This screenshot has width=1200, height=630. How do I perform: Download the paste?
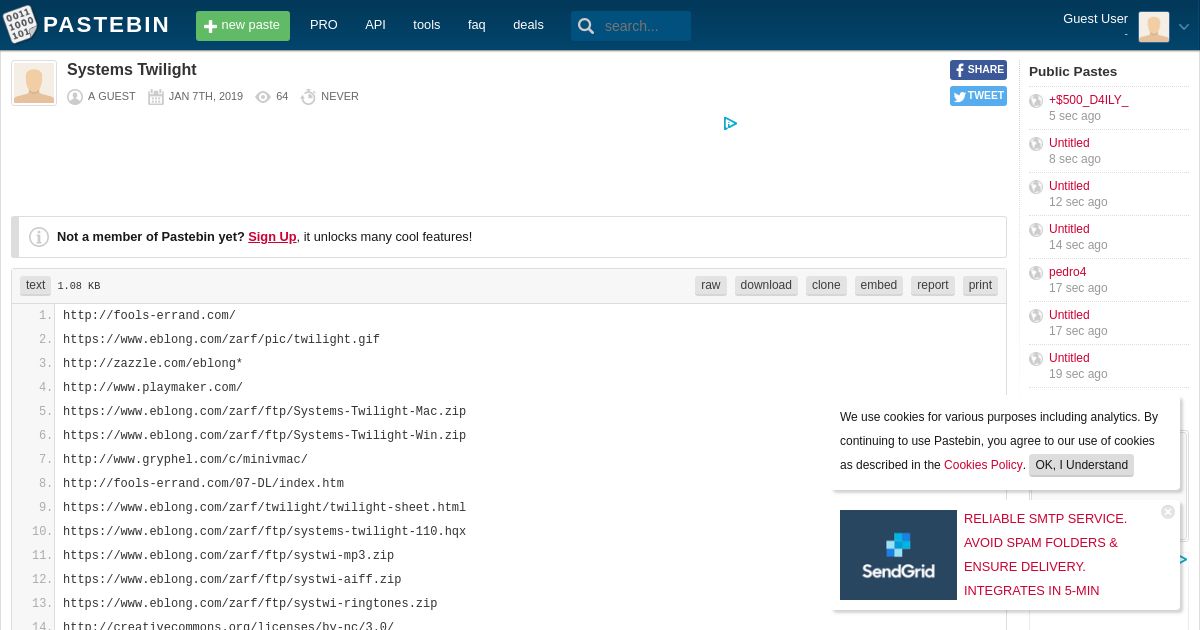(x=766, y=285)
